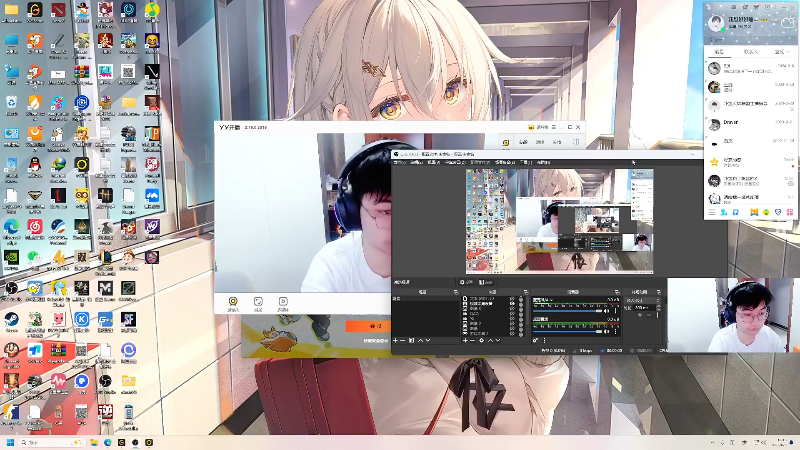Open NVIDIA desktop shortcut

pos(11,259)
